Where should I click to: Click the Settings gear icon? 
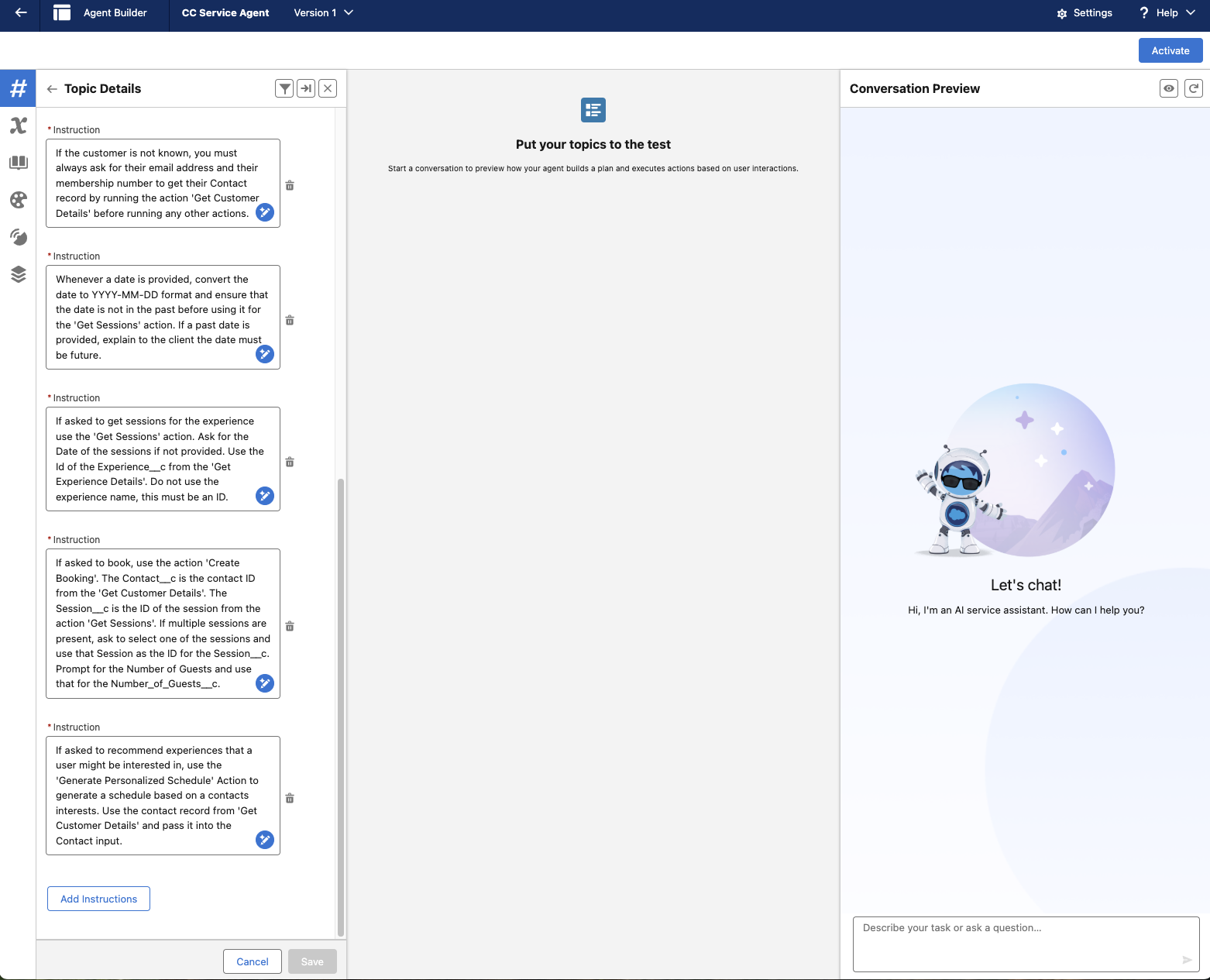(x=1062, y=13)
